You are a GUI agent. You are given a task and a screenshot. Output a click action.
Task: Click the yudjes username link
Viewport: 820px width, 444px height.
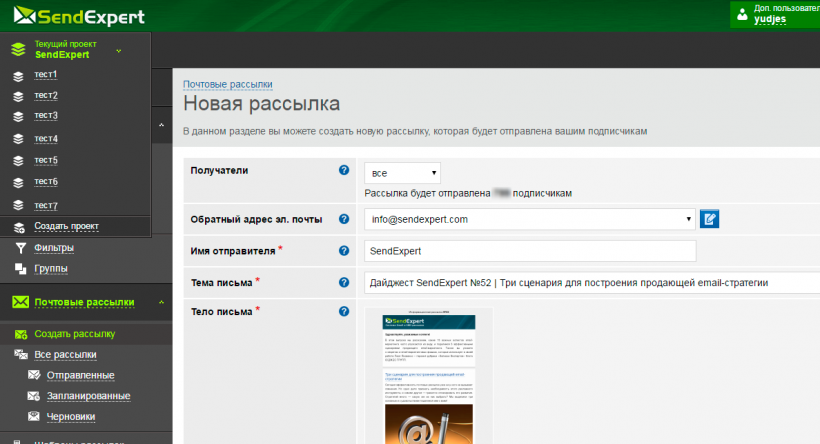[x=770, y=19]
